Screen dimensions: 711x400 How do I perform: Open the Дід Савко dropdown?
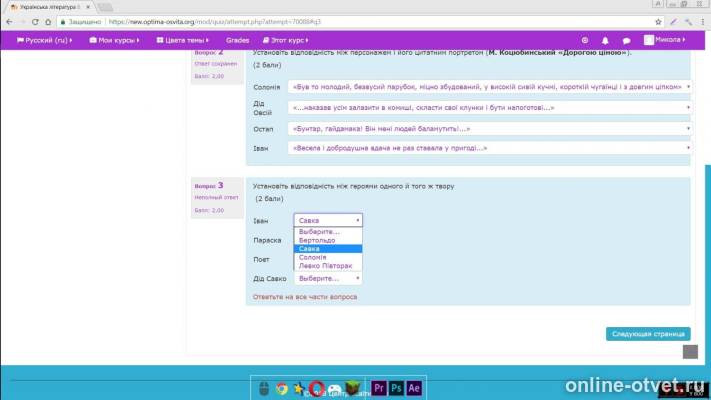[x=328, y=278]
